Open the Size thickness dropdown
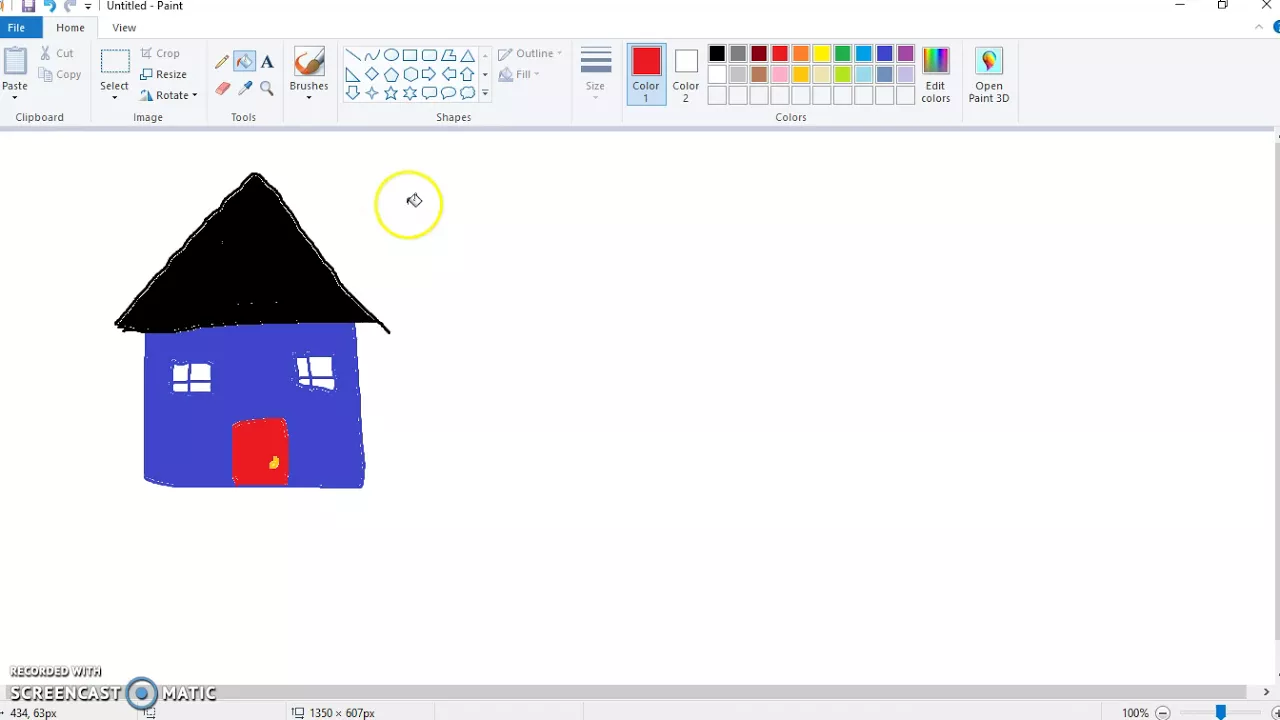 pyautogui.click(x=596, y=74)
